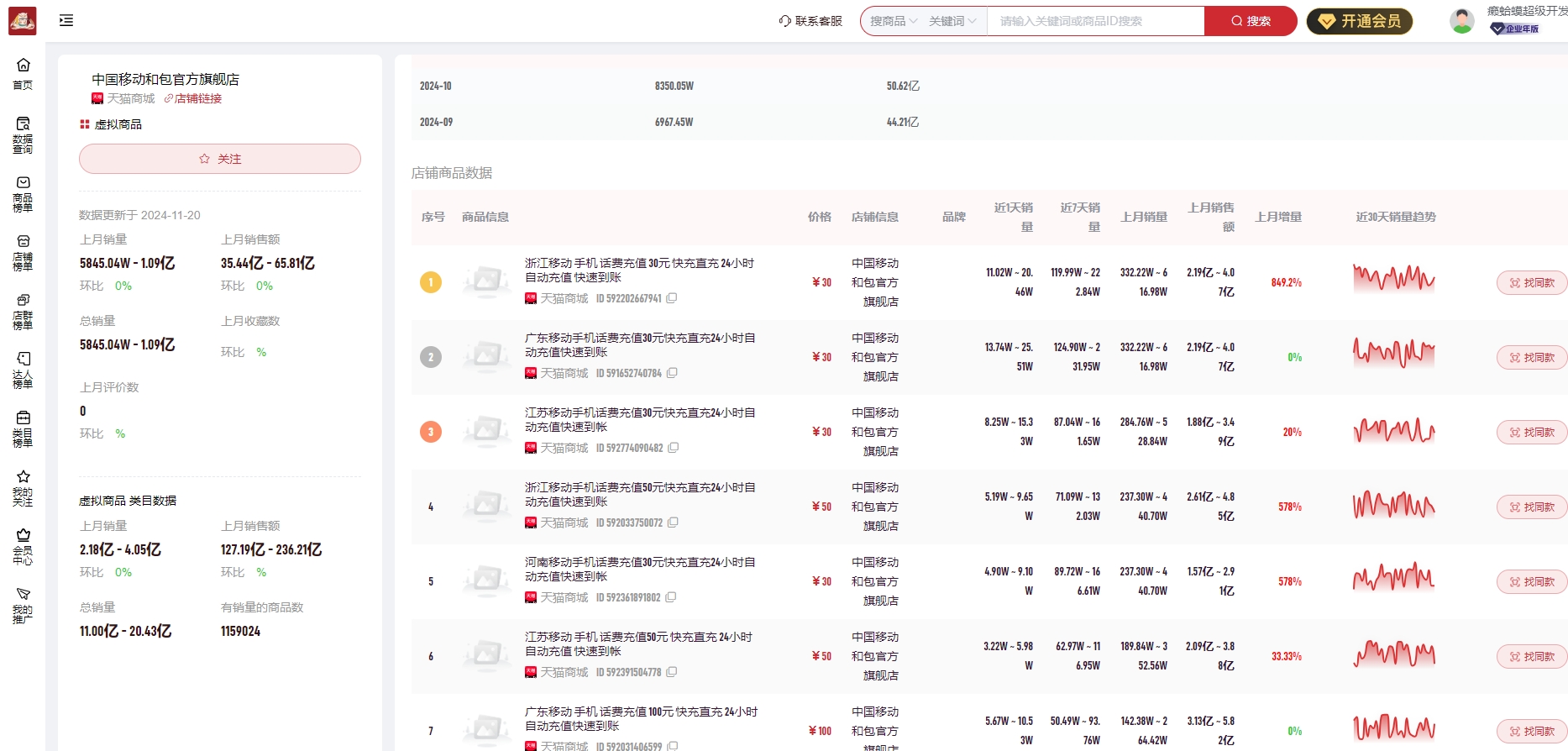The height and width of the screenshot is (751, 1568).
Task: Click 找同款 for the first-ranked product
Action: click(1531, 283)
